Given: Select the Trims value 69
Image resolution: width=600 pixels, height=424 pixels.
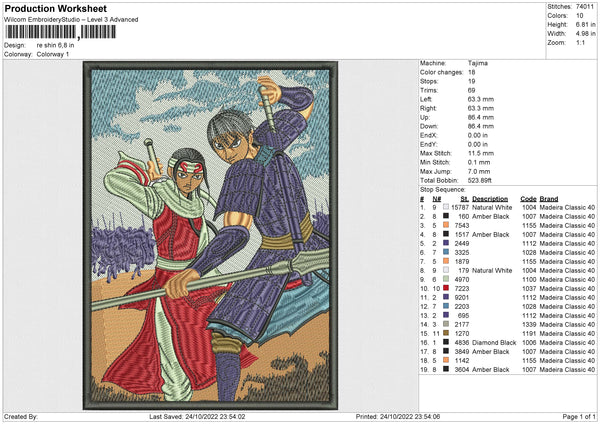Looking at the screenshot, I should 471,90.
